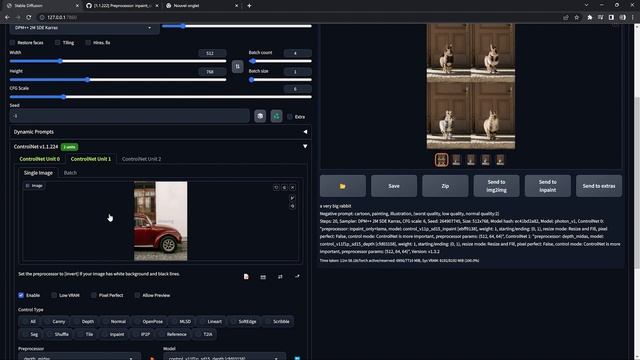The width and height of the screenshot is (640, 360).
Task: Choose the Inpaint control type
Action: (113, 334)
